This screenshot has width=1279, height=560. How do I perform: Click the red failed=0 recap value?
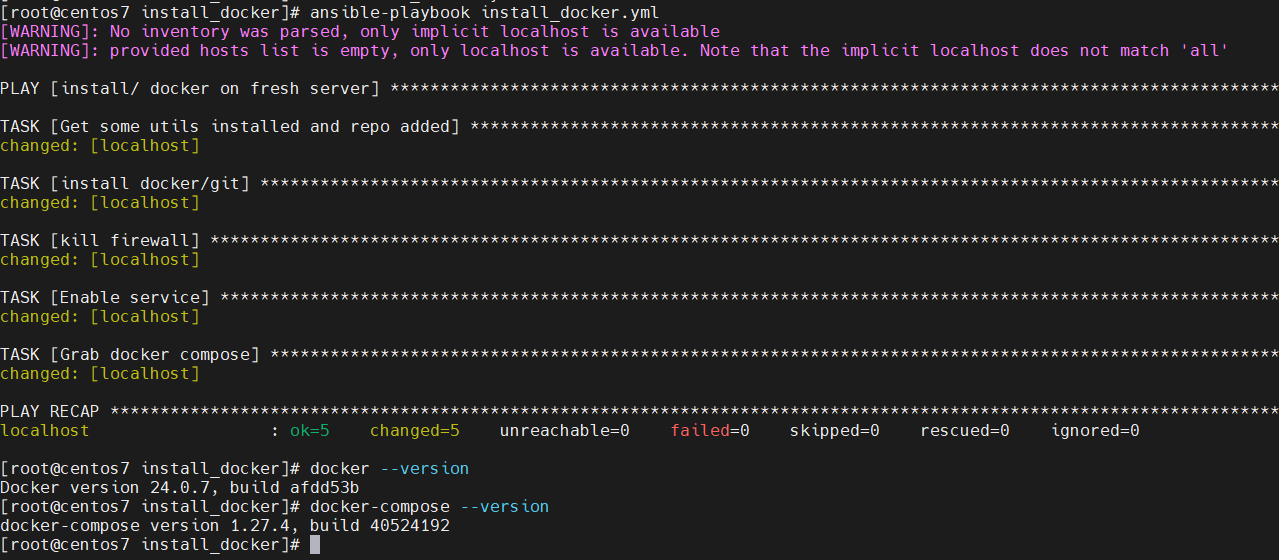(x=710, y=430)
